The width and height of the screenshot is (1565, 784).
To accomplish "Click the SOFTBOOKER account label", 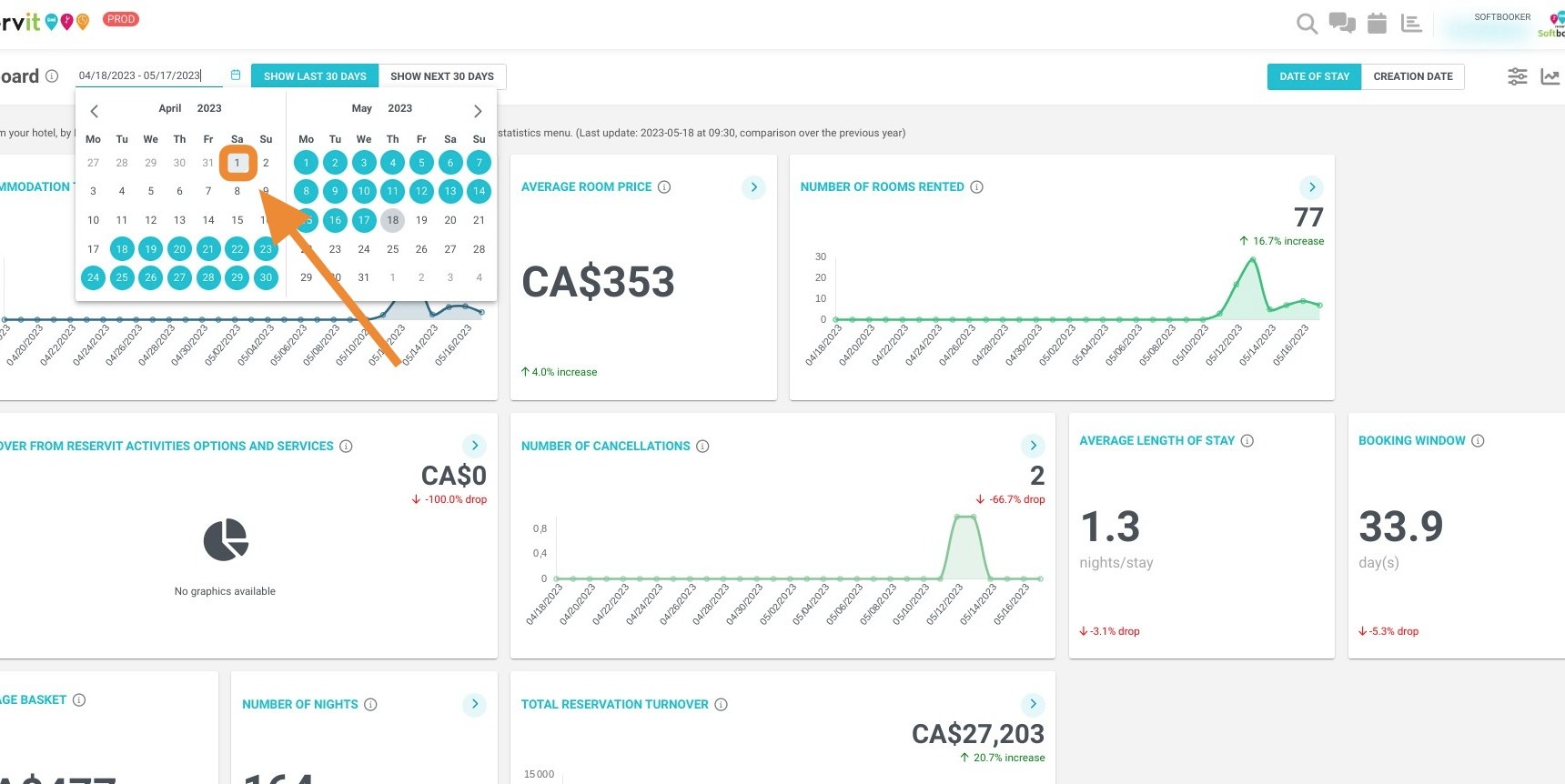I will (x=1502, y=17).
